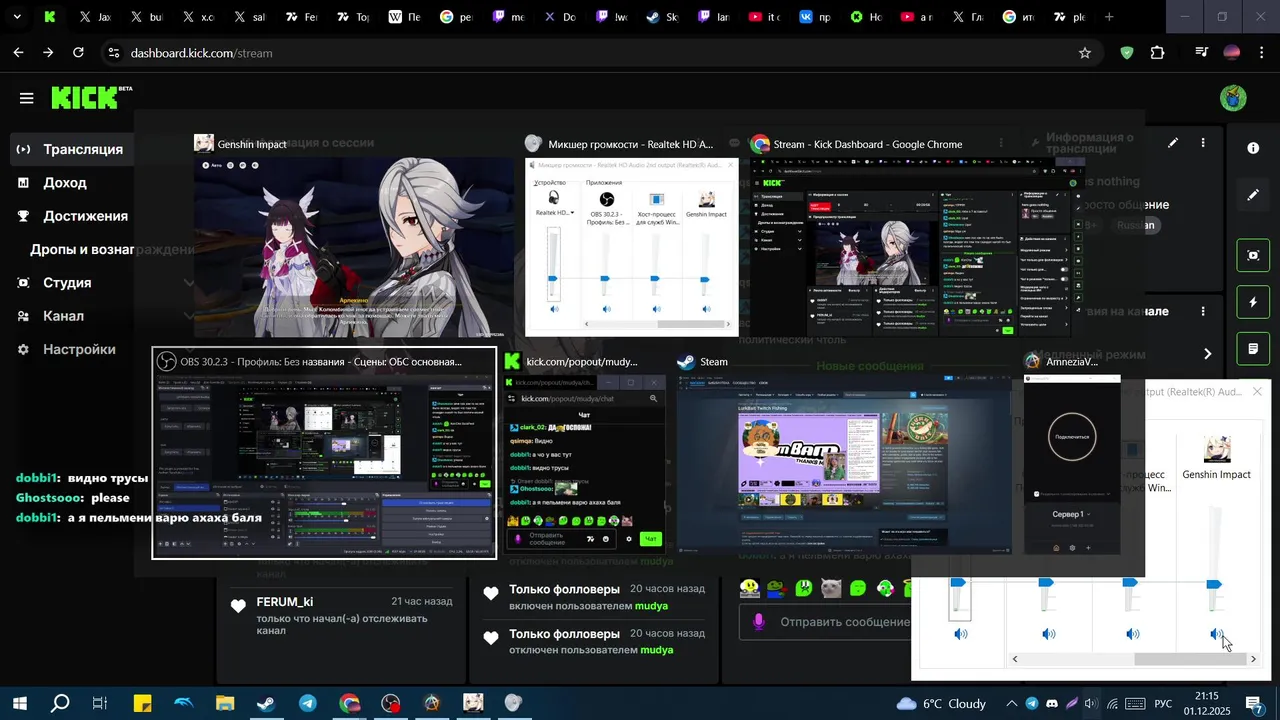Adjust the Genshin Impact volume slider handle
This screenshot has height=720, width=1280.
[1214, 583]
